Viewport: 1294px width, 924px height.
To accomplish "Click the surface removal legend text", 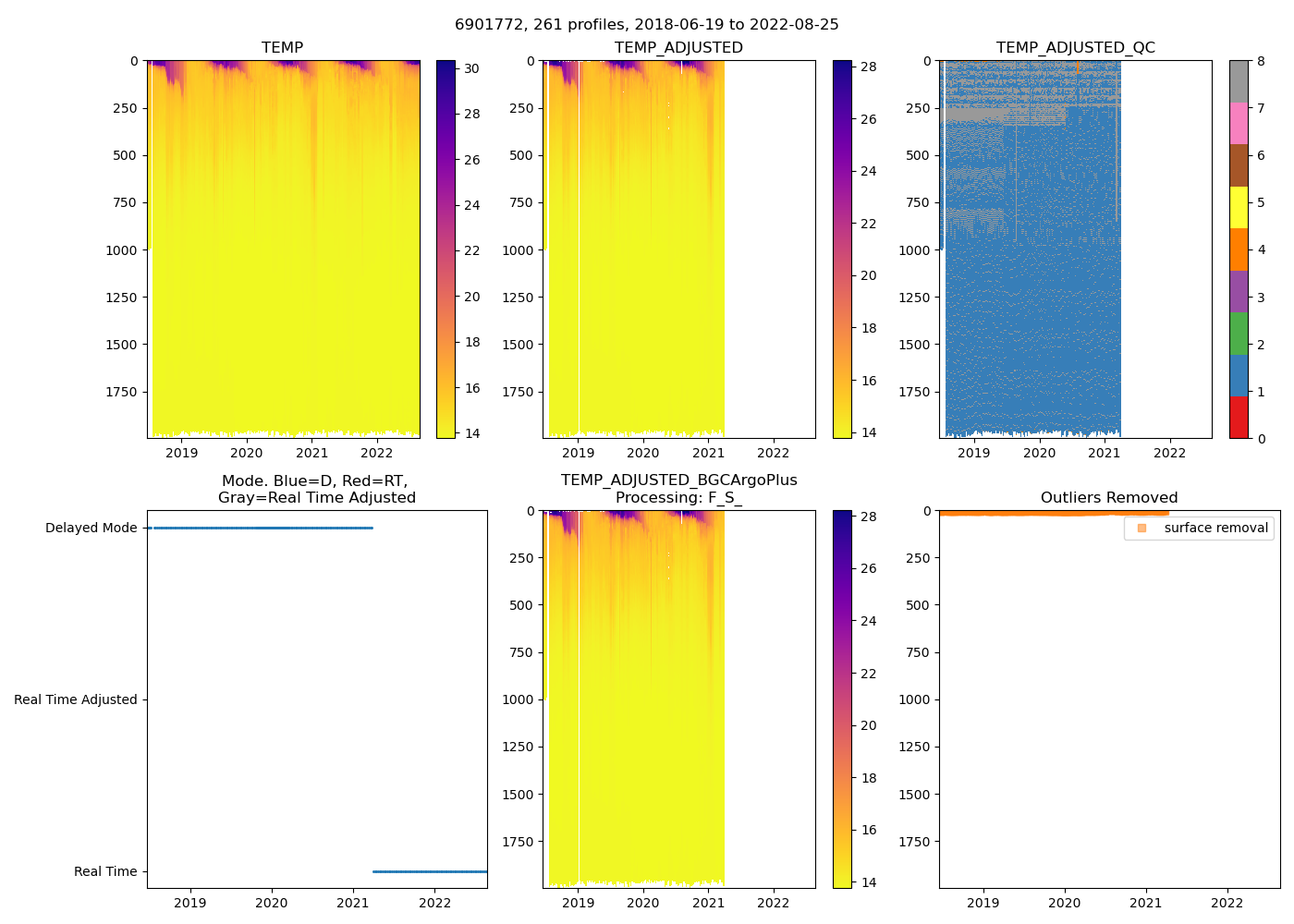I will tap(1215, 528).
